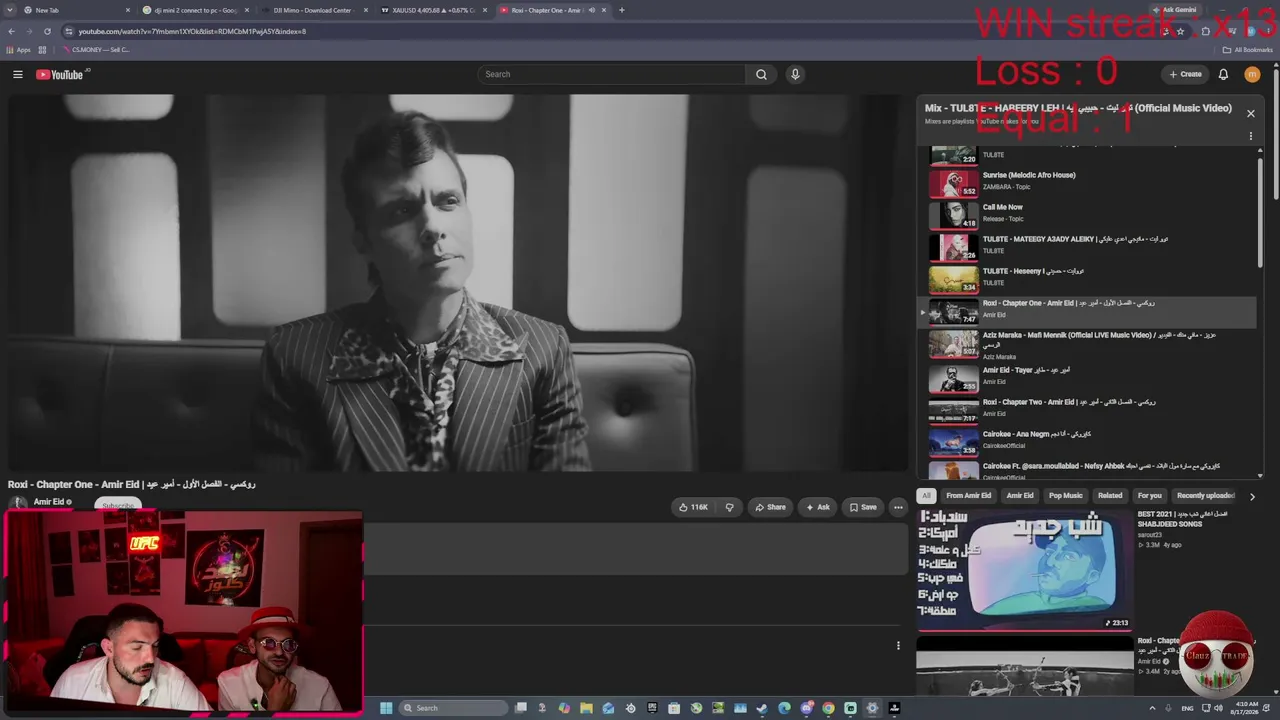
Task: Switch to the dji mini 2 Google tab
Action: (196, 10)
